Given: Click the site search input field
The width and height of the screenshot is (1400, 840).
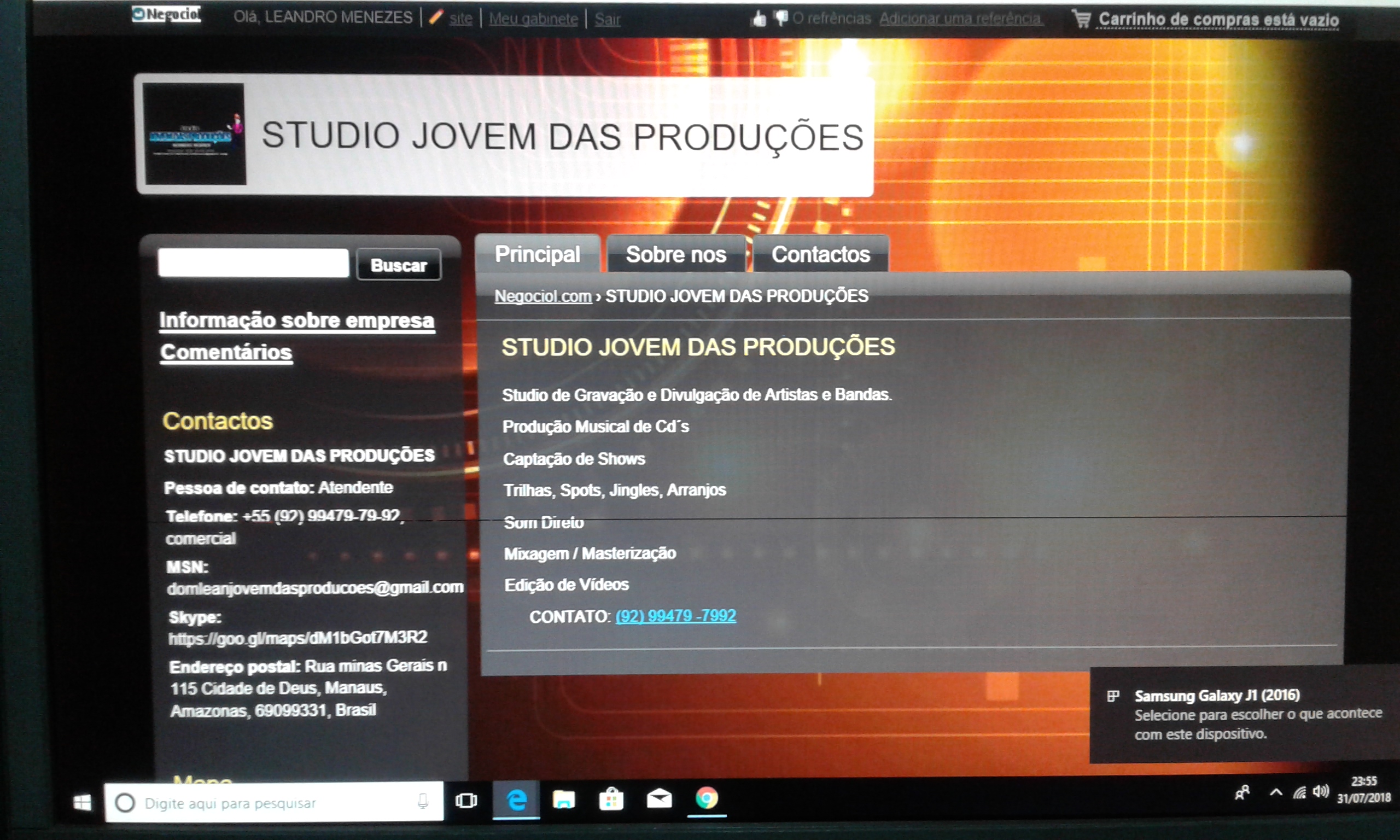Looking at the screenshot, I should (254, 263).
